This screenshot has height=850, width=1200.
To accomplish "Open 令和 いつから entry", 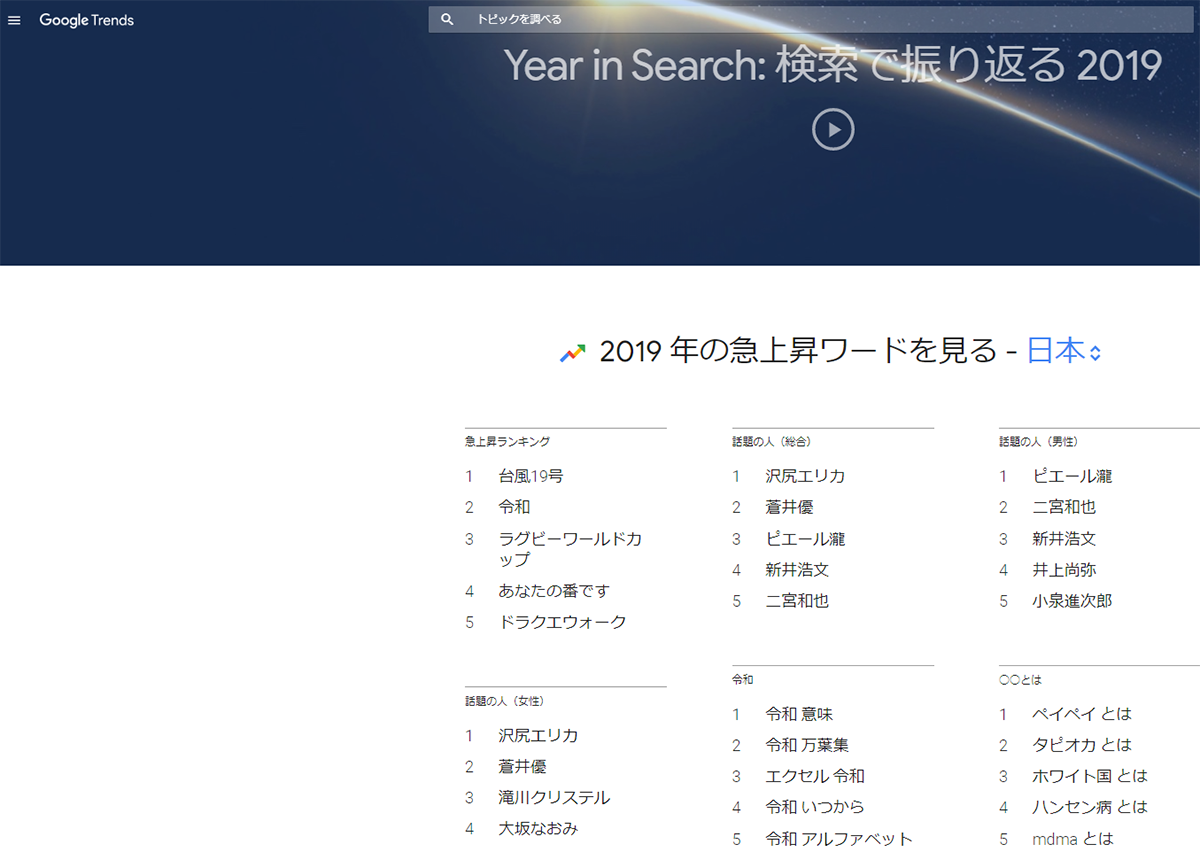I will coord(815,807).
